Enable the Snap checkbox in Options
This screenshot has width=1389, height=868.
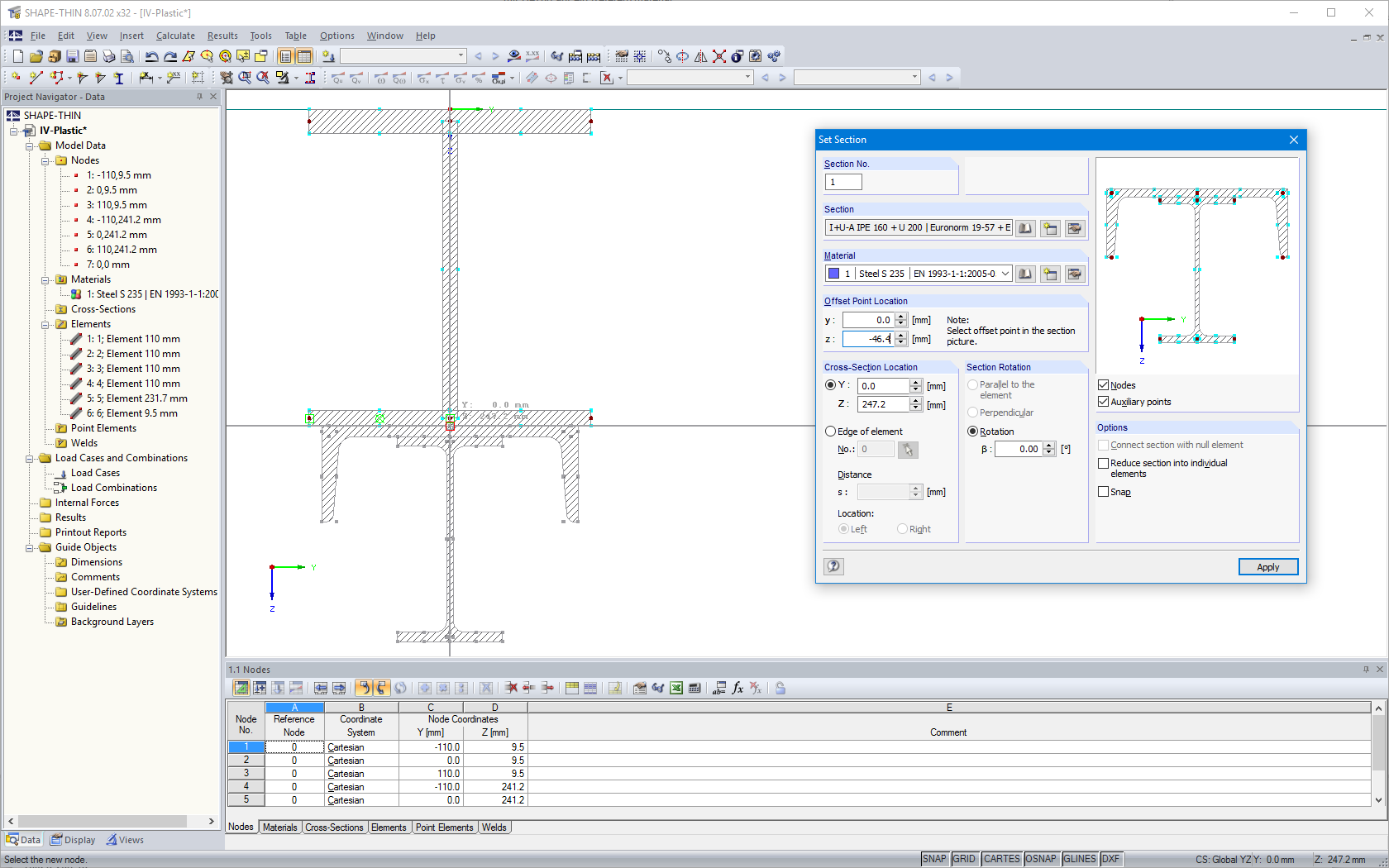coord(1103,492)
